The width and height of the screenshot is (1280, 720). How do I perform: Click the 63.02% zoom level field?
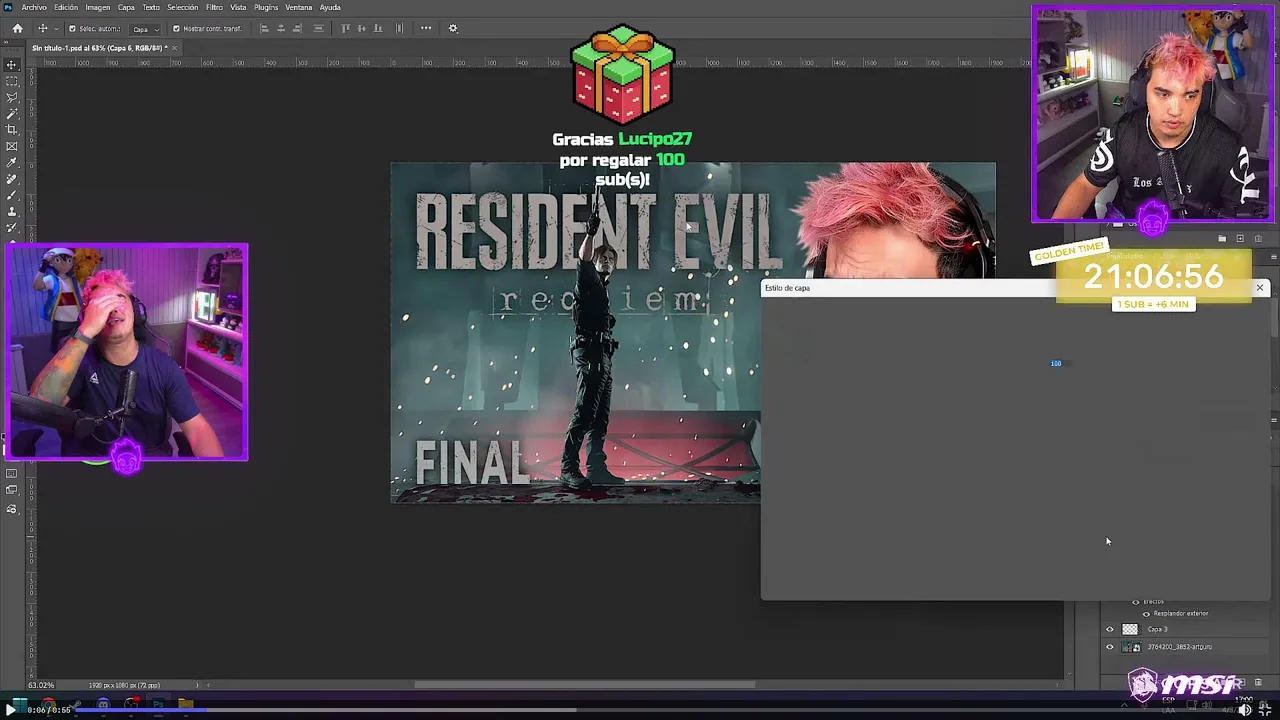pos(41,685)
